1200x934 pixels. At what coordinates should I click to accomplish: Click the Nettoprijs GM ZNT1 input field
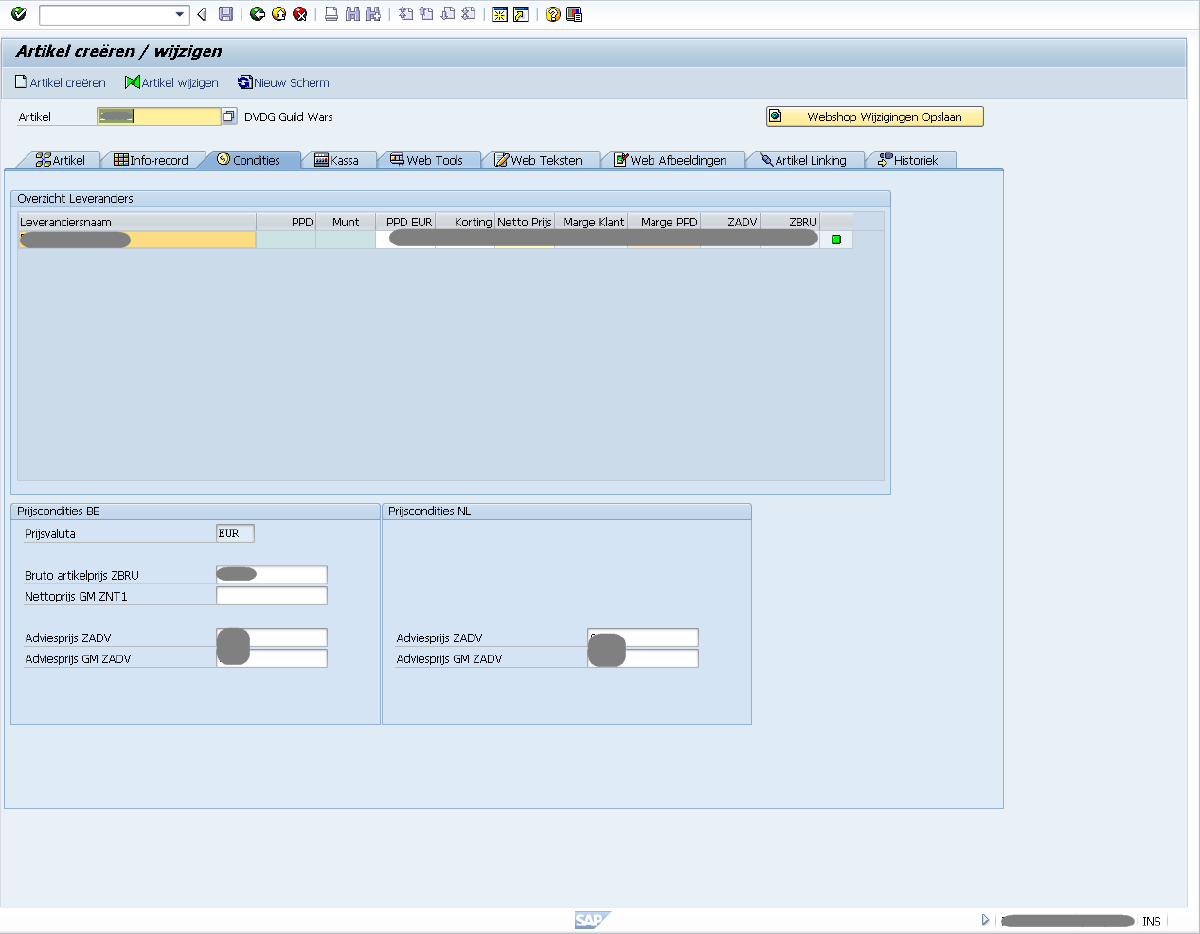272,596
